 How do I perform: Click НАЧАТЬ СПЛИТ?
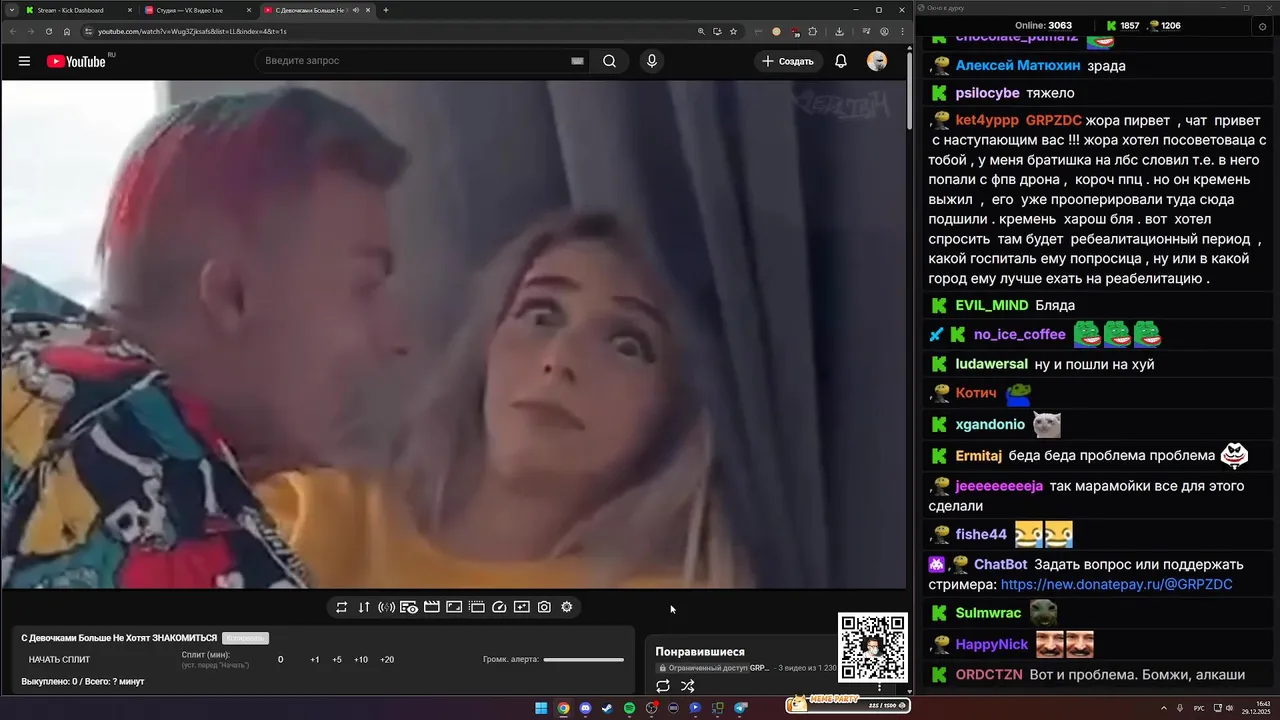(59, 660)
